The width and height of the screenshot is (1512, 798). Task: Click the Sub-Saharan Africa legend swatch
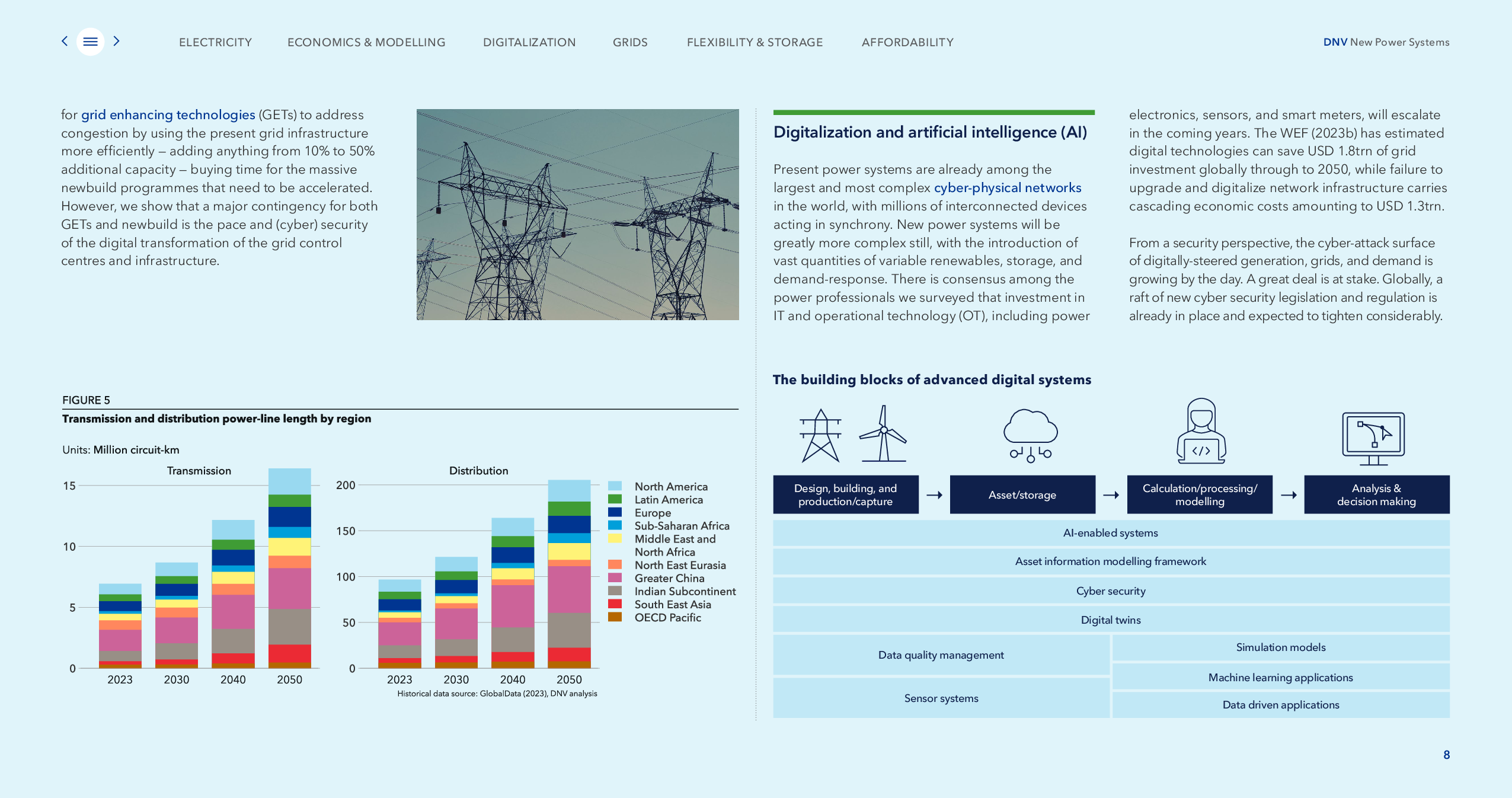coord(615,525)
